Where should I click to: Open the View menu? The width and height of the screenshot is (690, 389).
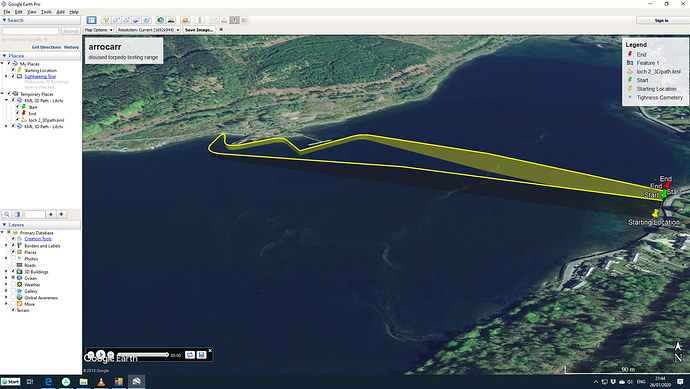32,12
